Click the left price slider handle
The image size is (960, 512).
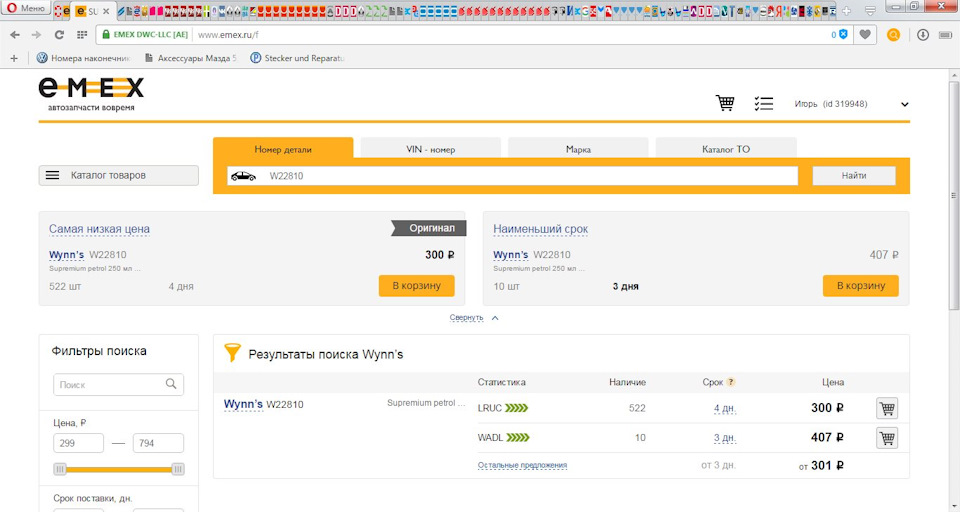pos(59,469)
